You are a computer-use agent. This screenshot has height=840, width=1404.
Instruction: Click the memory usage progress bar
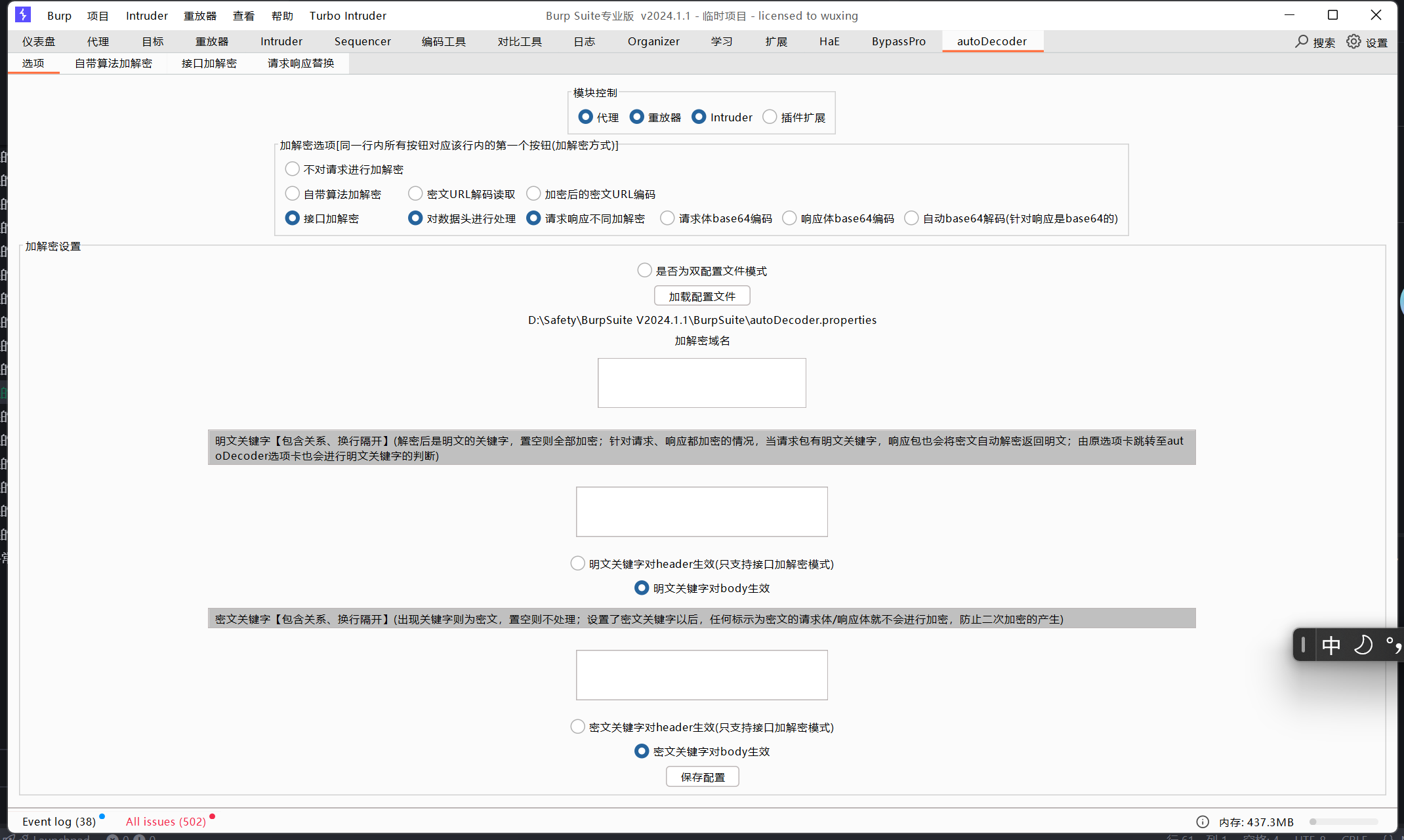click(x=1344, y=822)
